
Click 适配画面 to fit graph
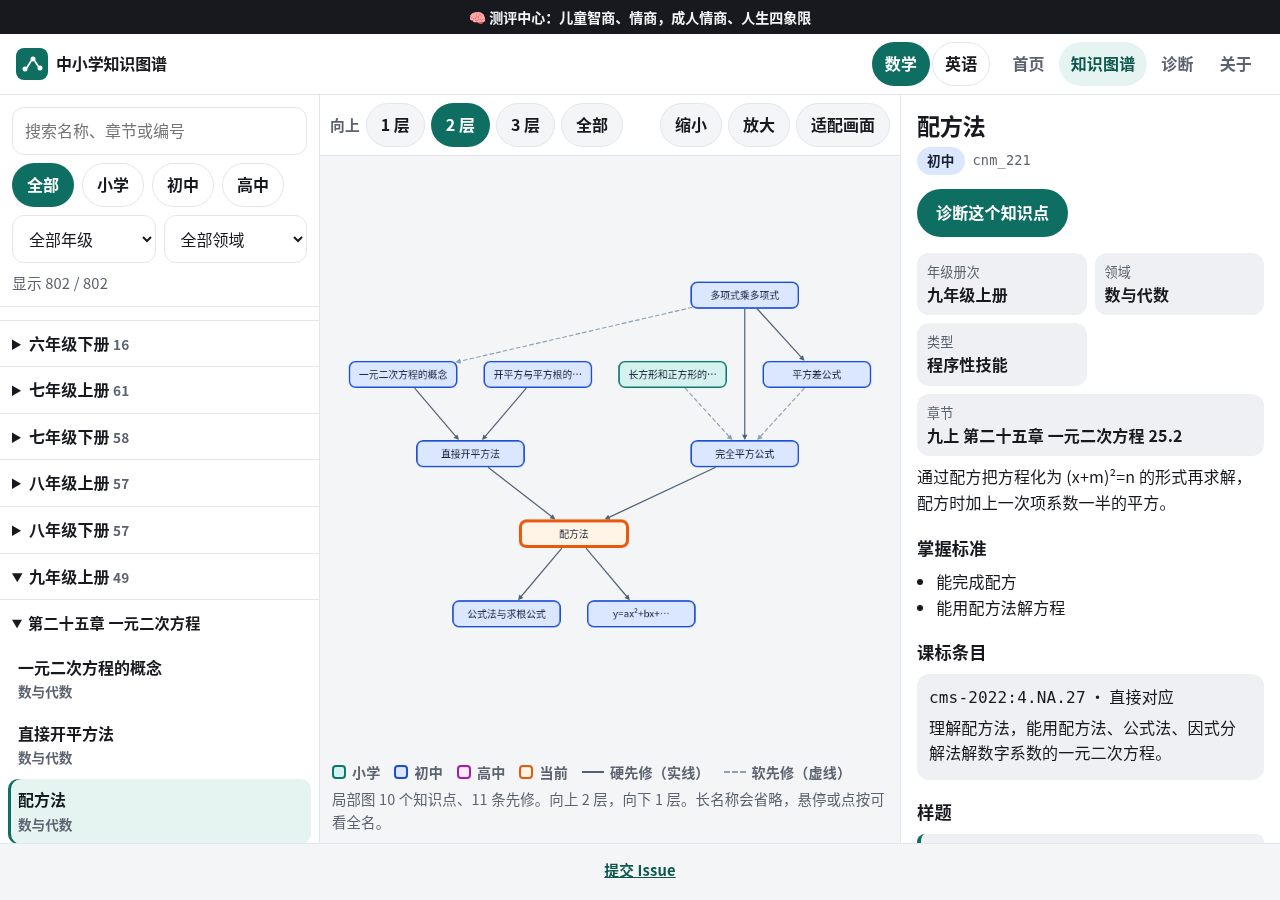pyautogui.click(x=843, y=125)
